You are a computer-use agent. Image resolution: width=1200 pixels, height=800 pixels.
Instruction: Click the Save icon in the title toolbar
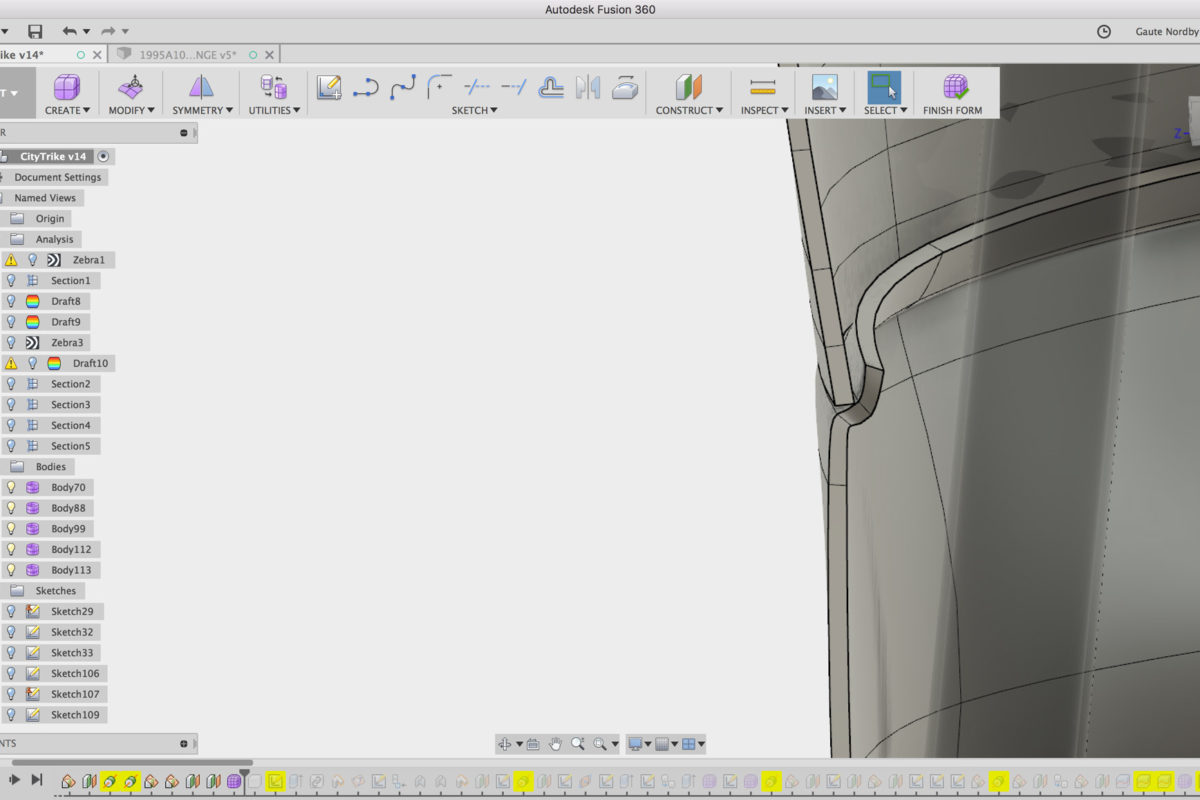[x=35, y=32]
